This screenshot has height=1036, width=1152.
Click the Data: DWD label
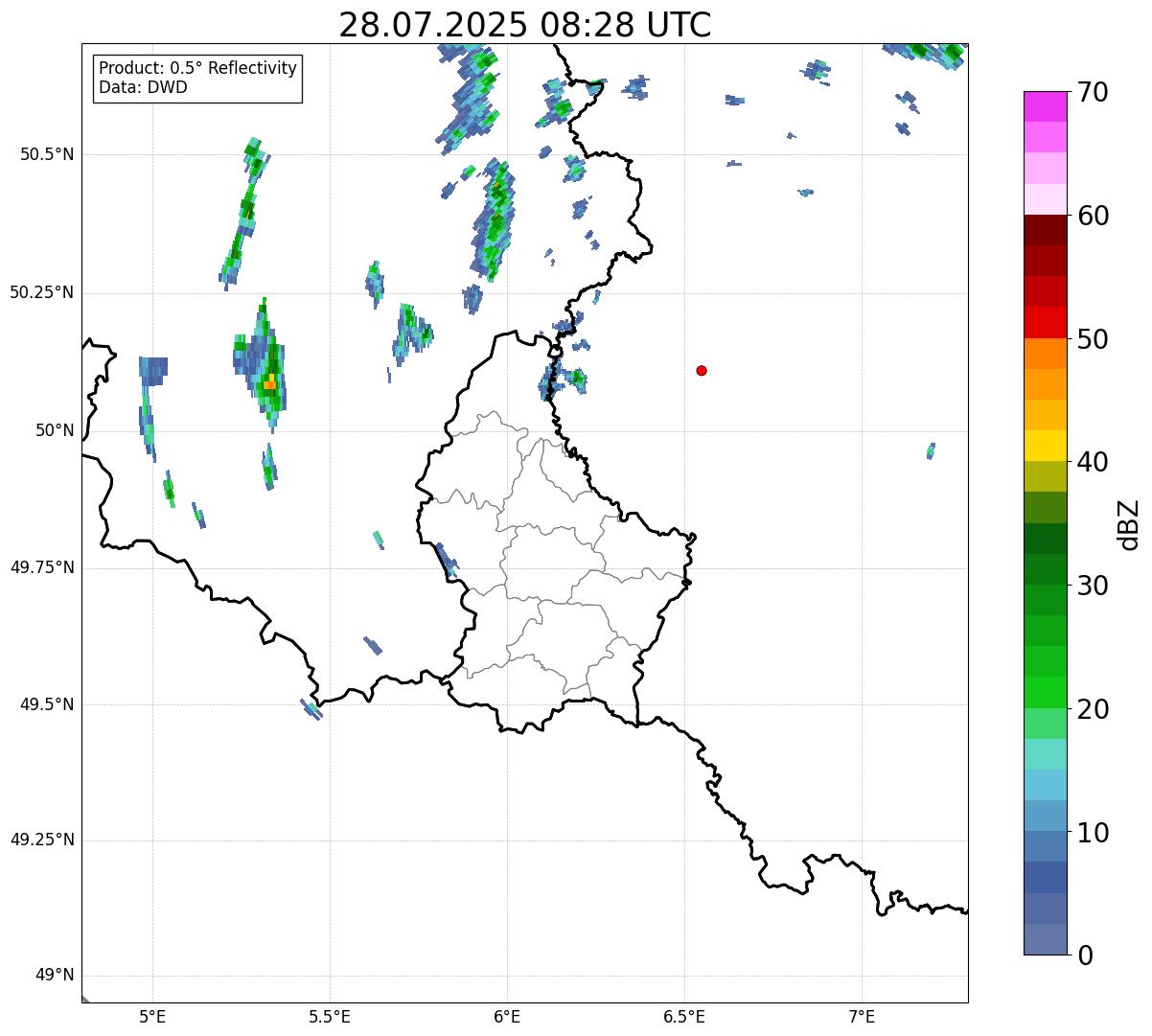tap(143, 87)
